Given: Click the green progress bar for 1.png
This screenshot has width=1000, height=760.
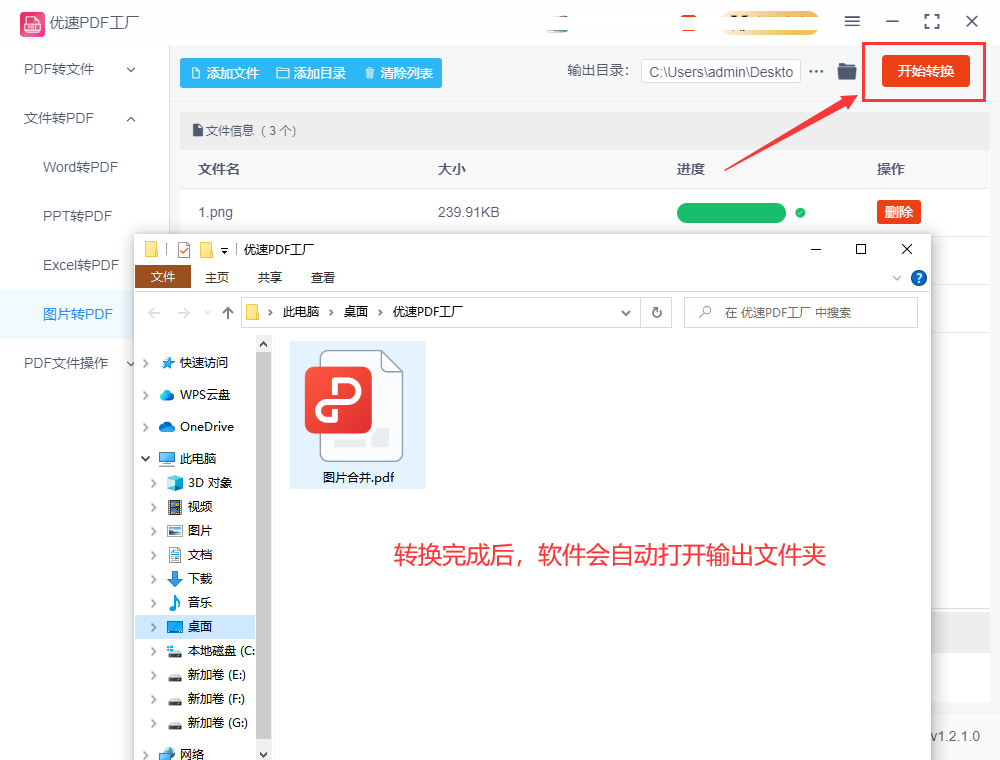Looking at the screenshot, I should click(x=731, y=213).
